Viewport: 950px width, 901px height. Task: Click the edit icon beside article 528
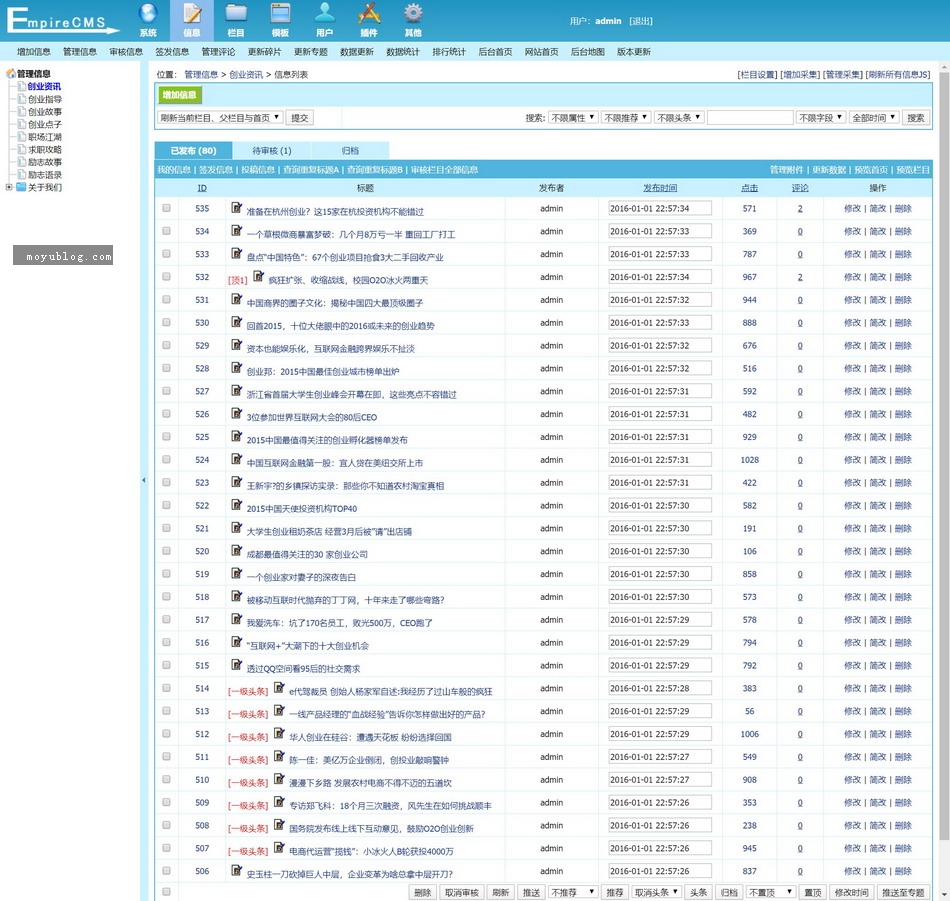coord(237,368)
